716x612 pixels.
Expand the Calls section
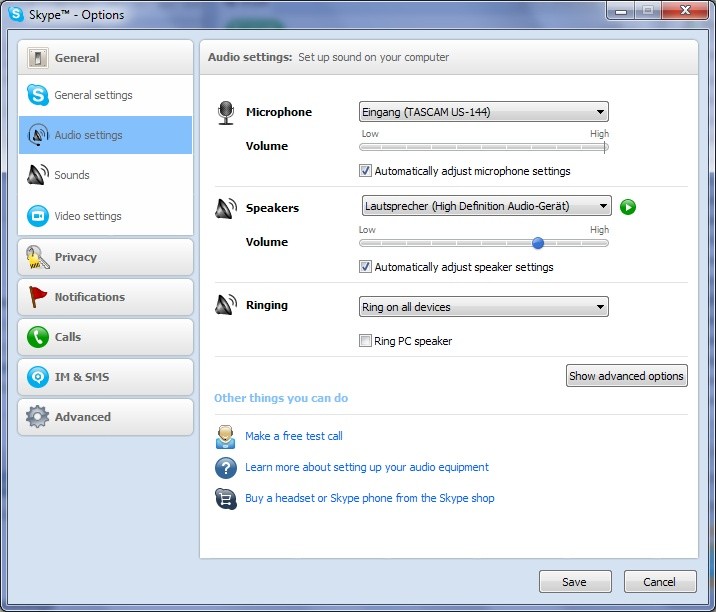pos(105,337)
